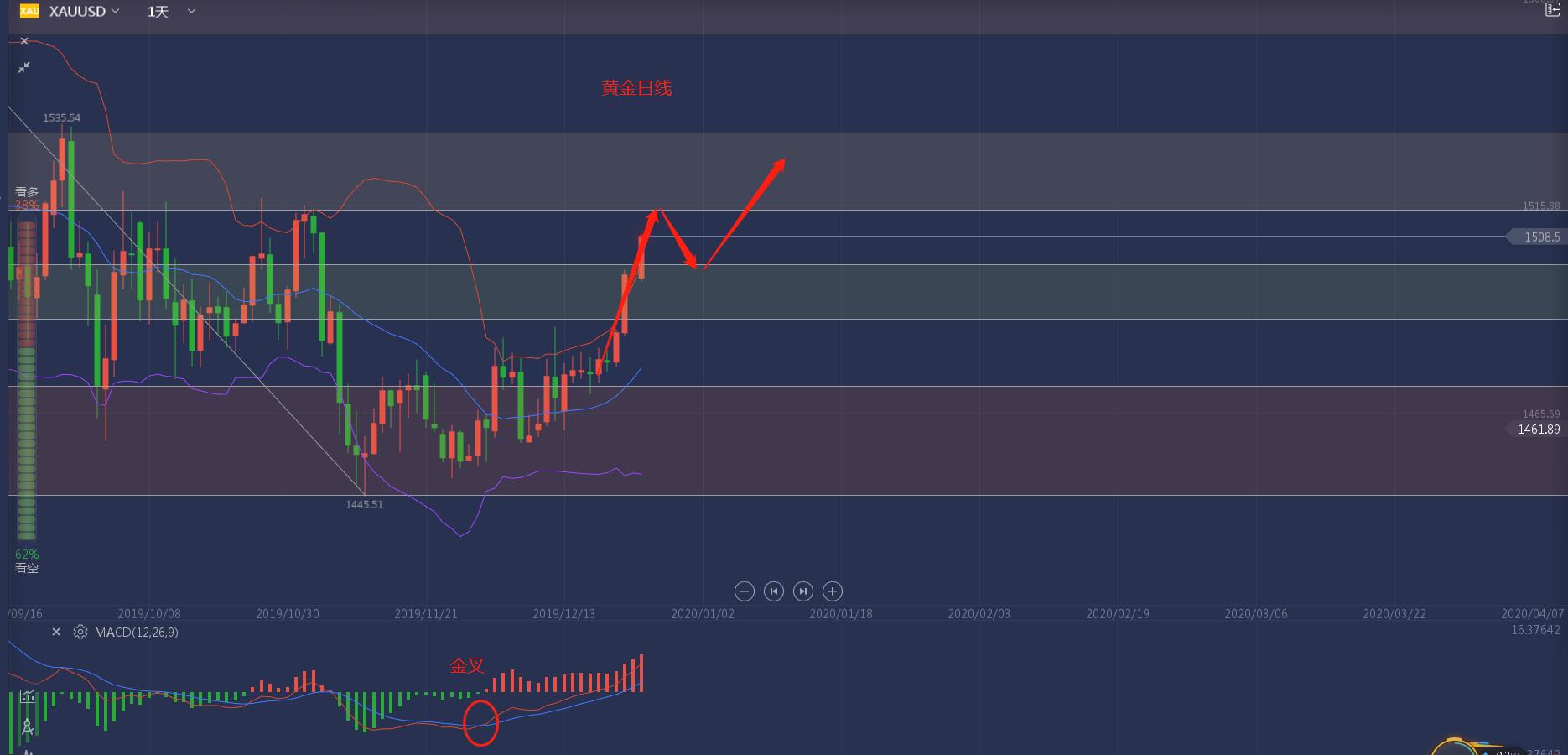The height and width of the screenshot is (755, 1568).
Task: Click the 2020/01/02 date label
Action: tap(703, 614)
